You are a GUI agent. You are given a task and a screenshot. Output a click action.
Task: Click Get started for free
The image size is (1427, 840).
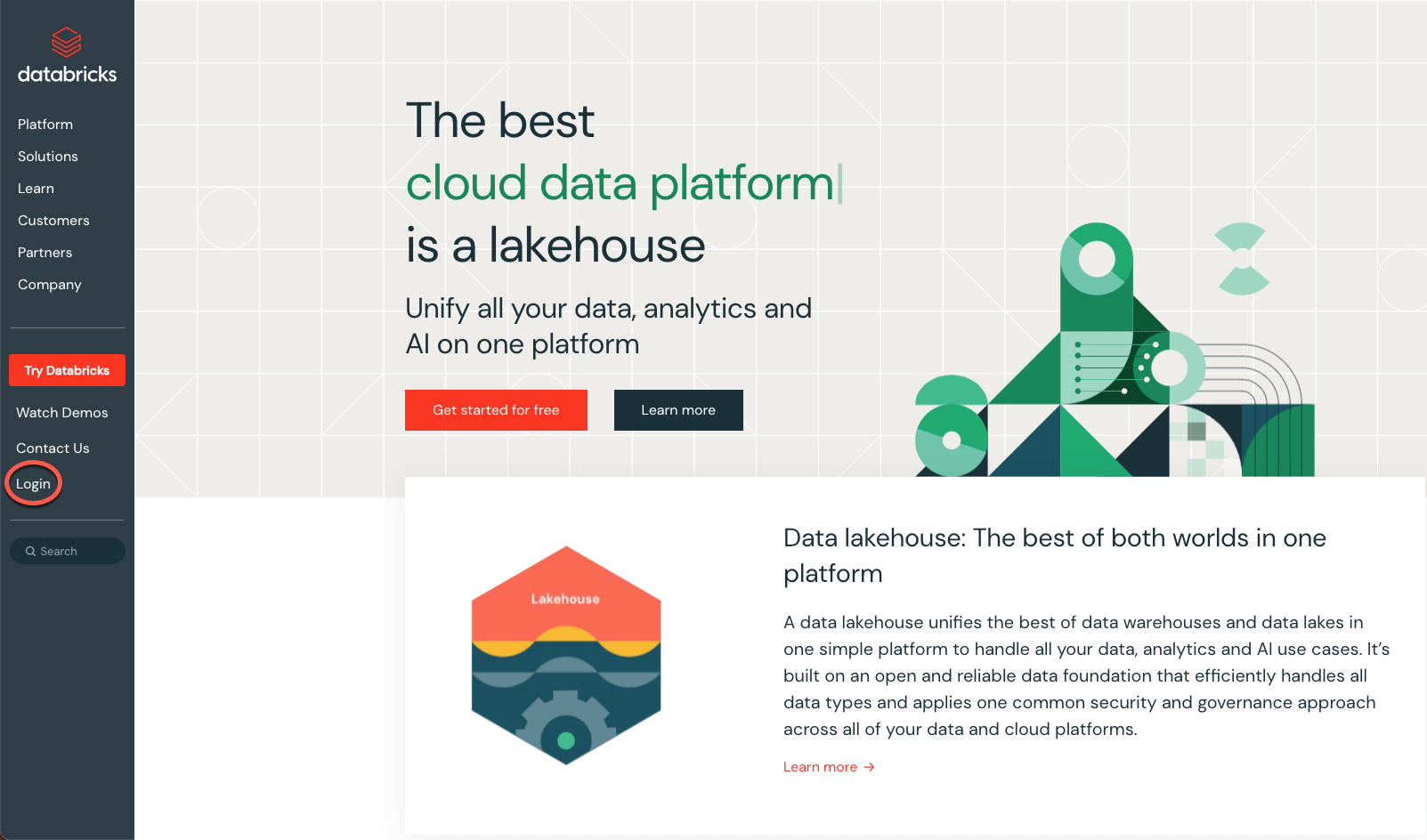496,410
